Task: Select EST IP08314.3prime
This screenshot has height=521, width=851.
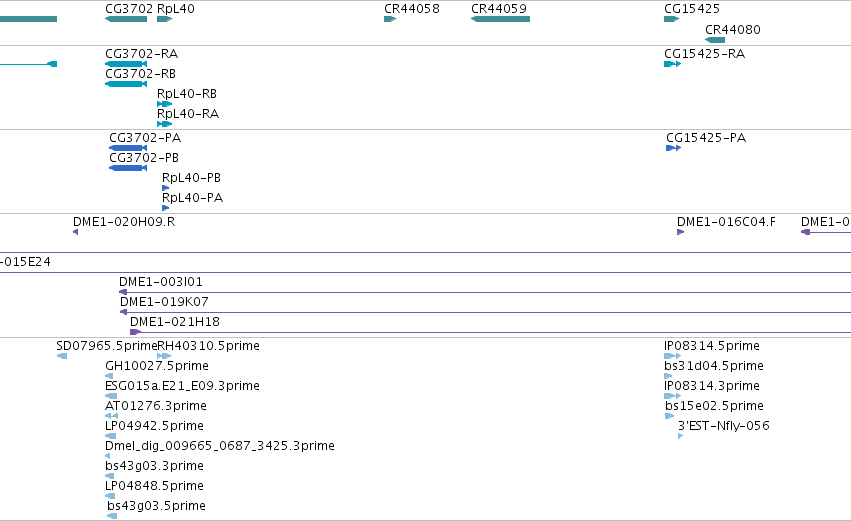Action: pos(672,396)
